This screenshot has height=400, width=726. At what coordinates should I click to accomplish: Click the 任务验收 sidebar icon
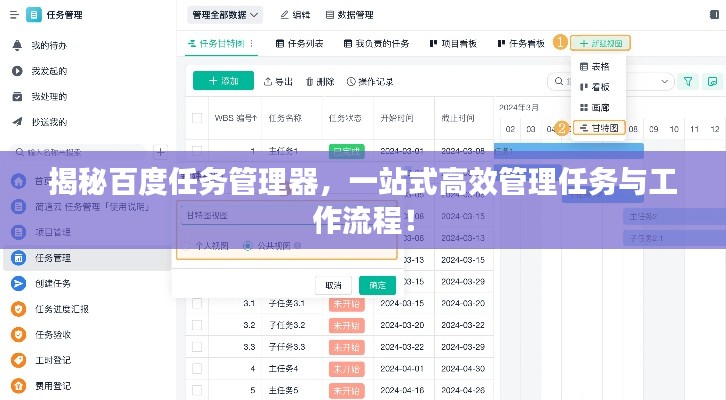(18, 334)
